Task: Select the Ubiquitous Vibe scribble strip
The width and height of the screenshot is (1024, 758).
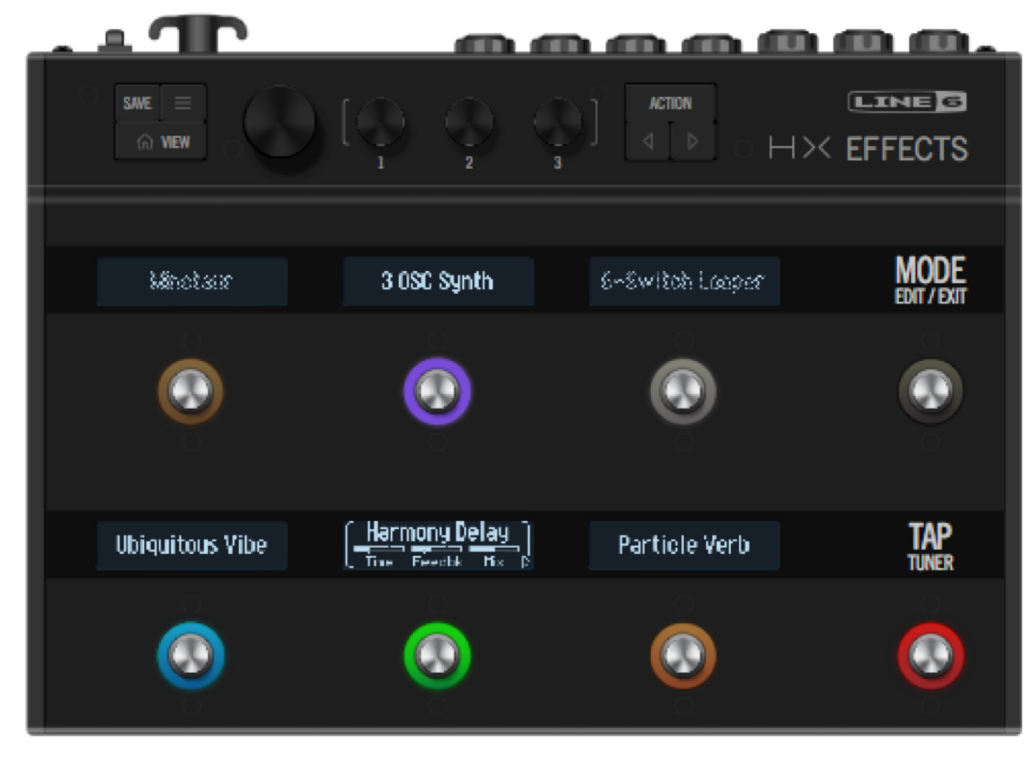Action: tap(192, 545)
